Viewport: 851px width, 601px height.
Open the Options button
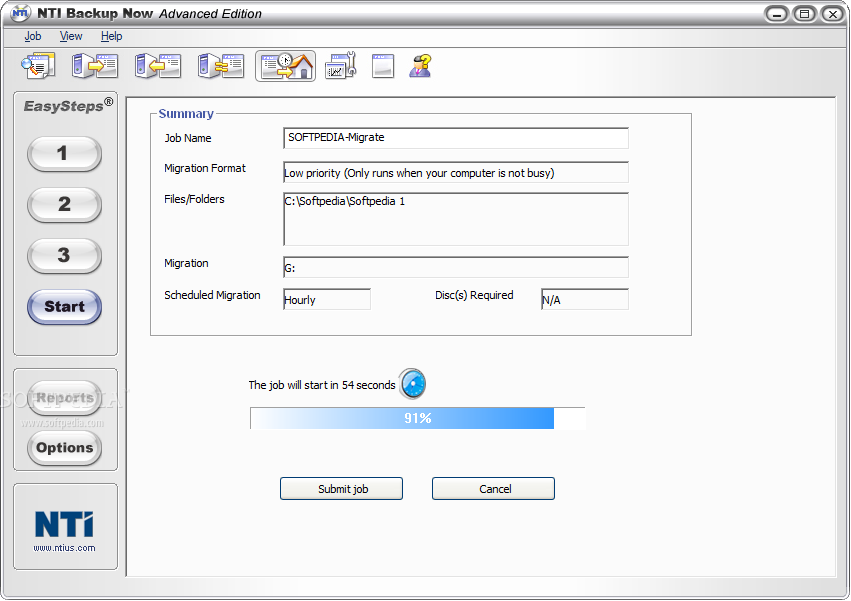(64, 448)
